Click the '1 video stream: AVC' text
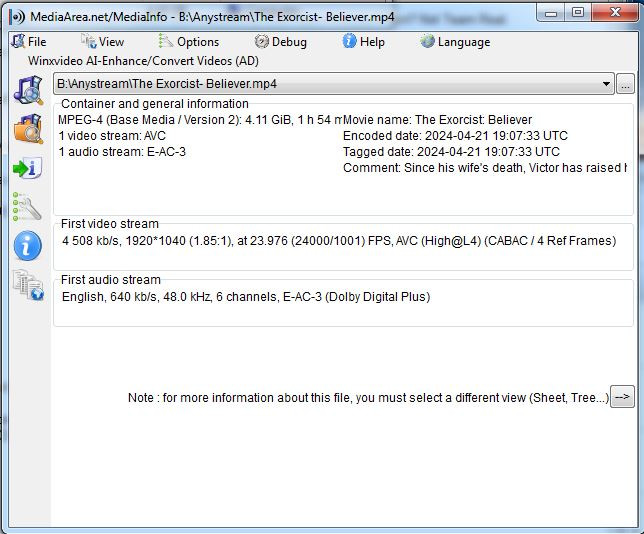Viewport: 644px width, 534px height. coord(112,136)
